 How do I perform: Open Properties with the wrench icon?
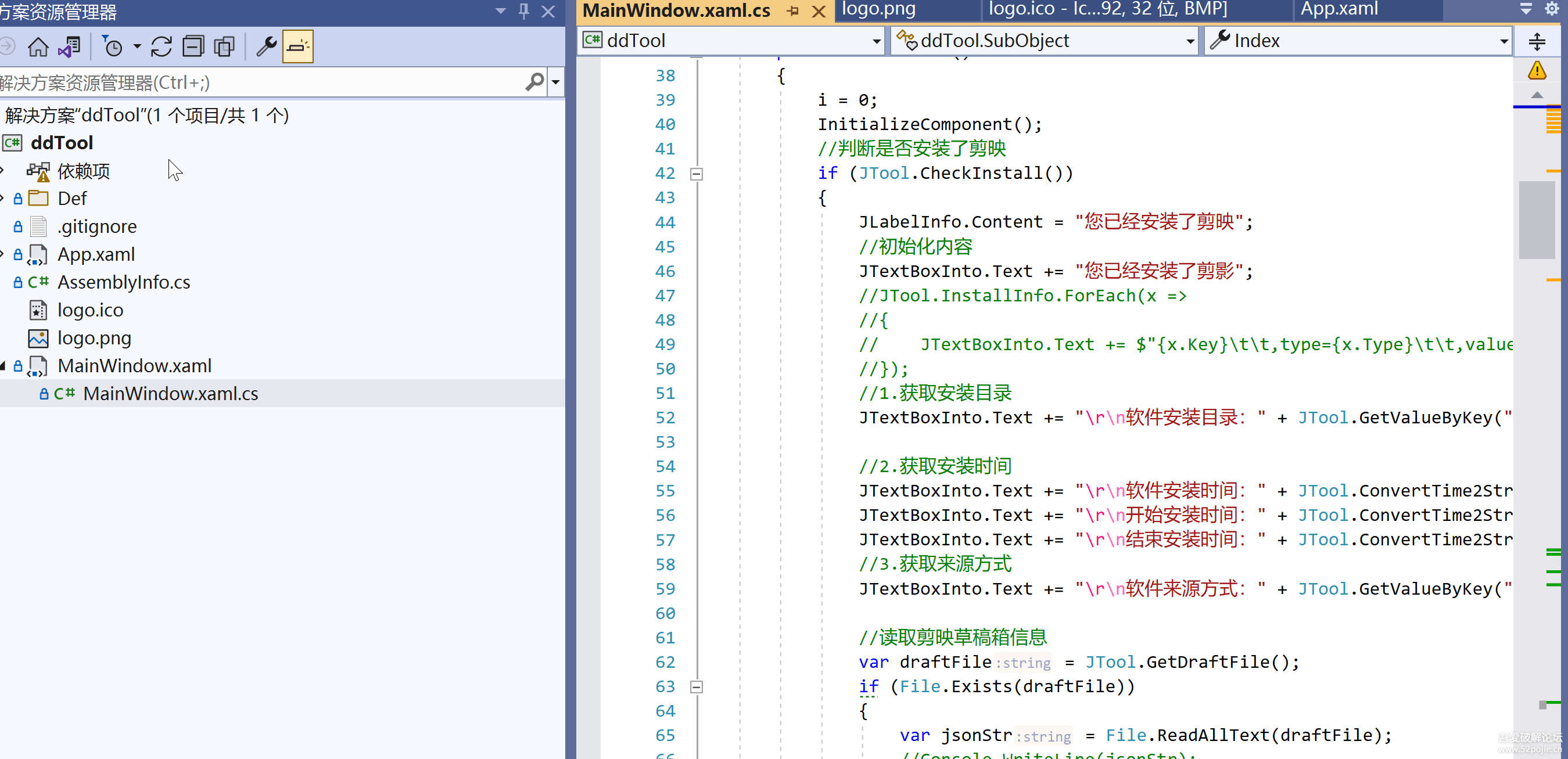coord(266,47)
